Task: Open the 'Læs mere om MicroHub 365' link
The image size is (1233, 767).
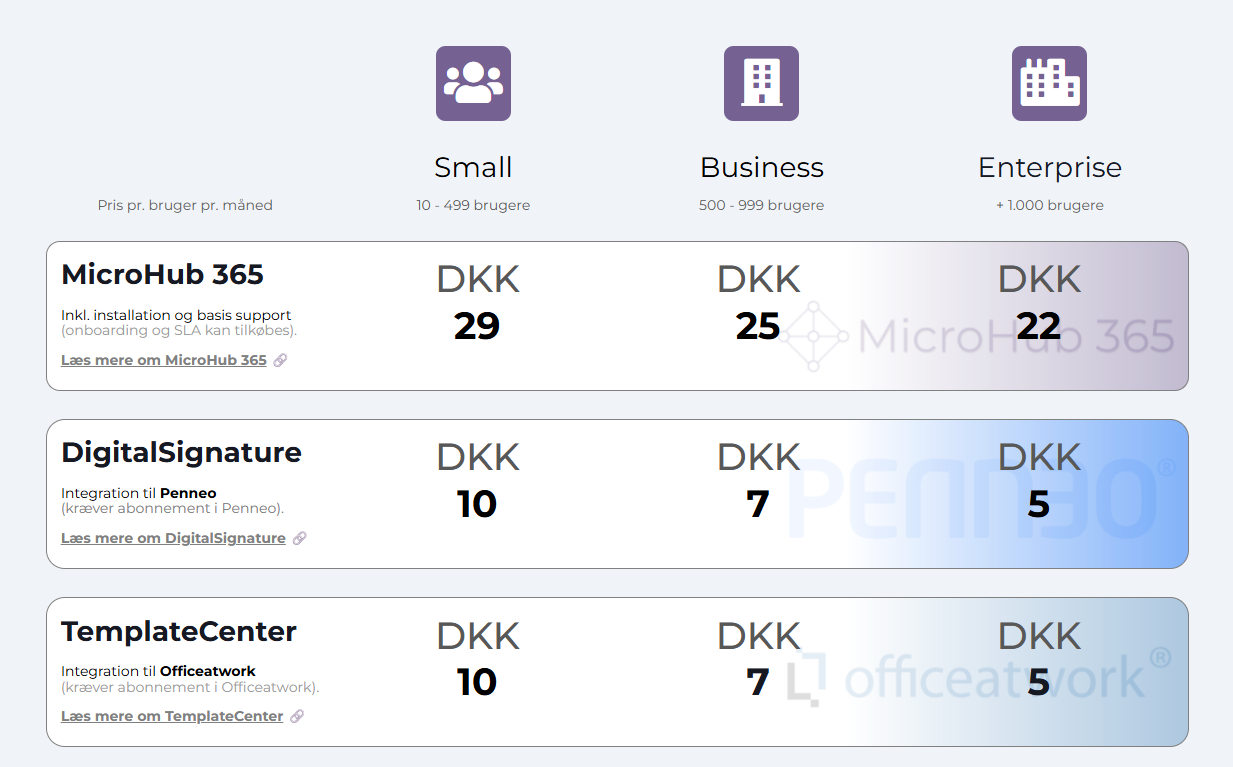Action: click(x=164, y=360)
